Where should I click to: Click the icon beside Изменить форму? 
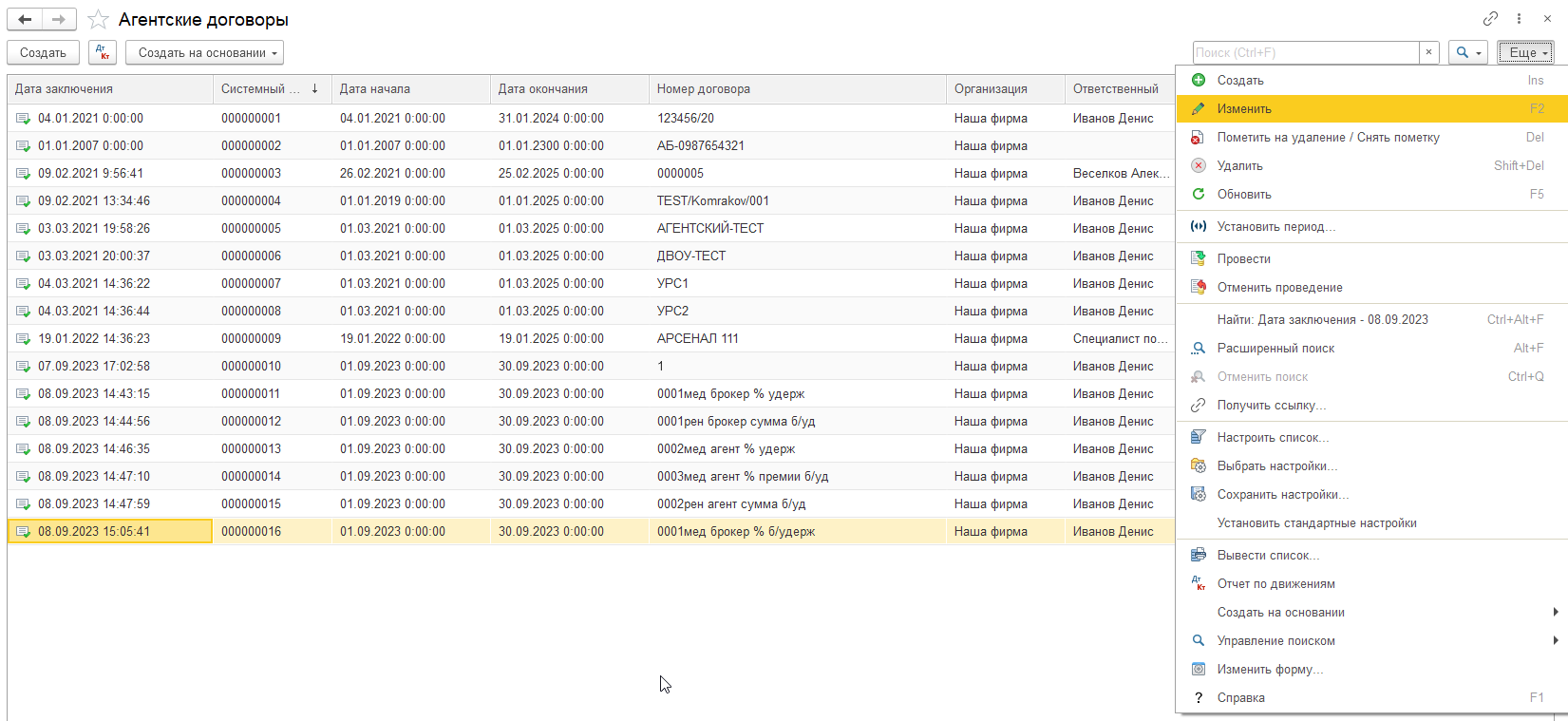click(x=1199, y=669)
